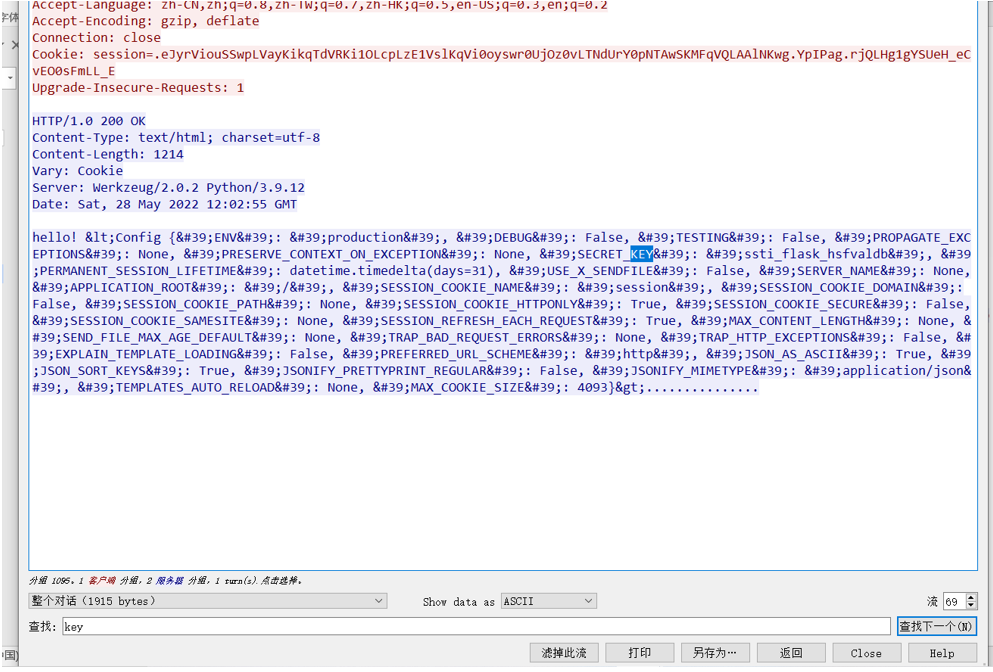Click the 滤掉此流 filter out stream button

tap(564, 653)
